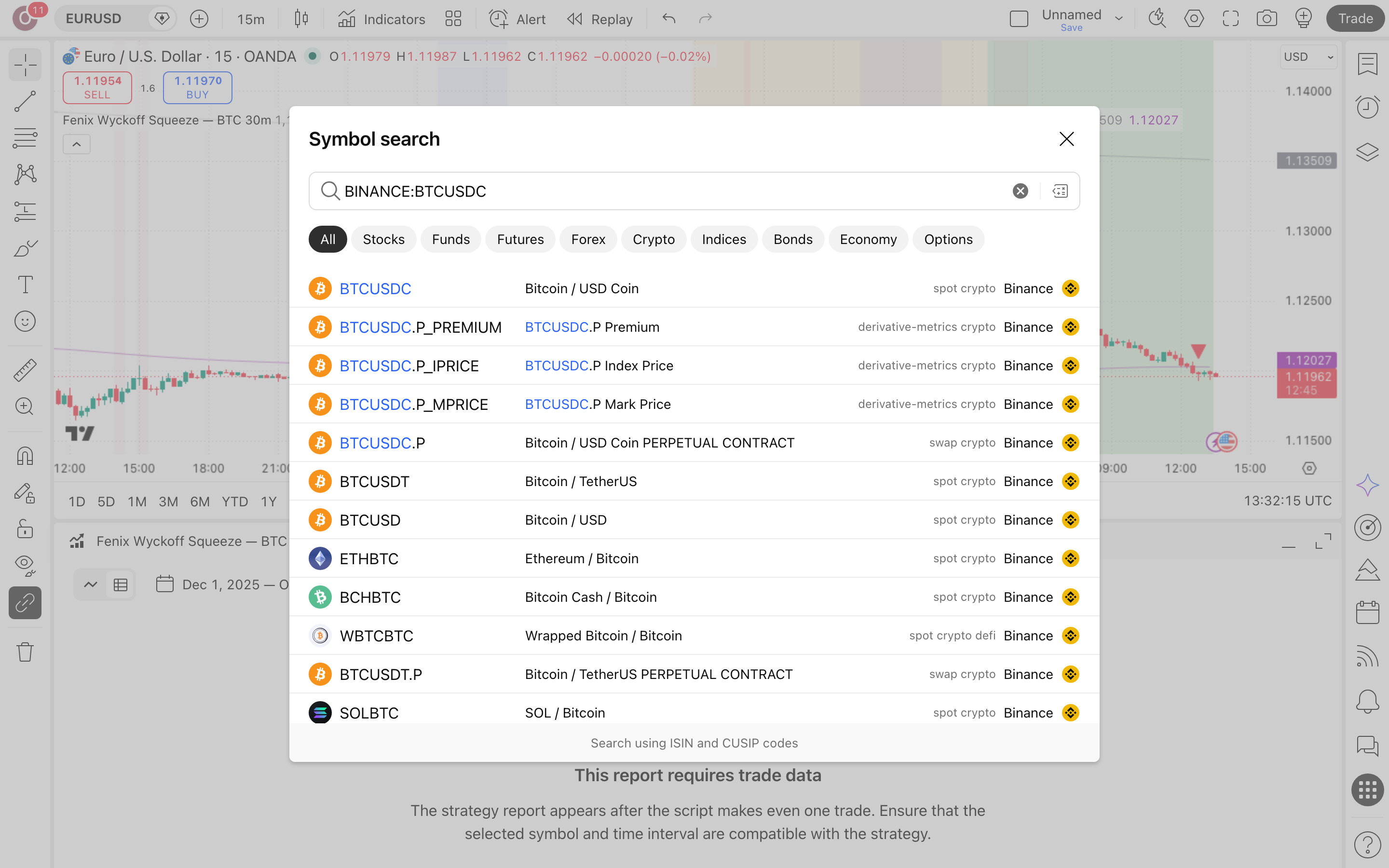
Task: Select the Trend Line drawing tool
Action: click(x=25, y=102)
